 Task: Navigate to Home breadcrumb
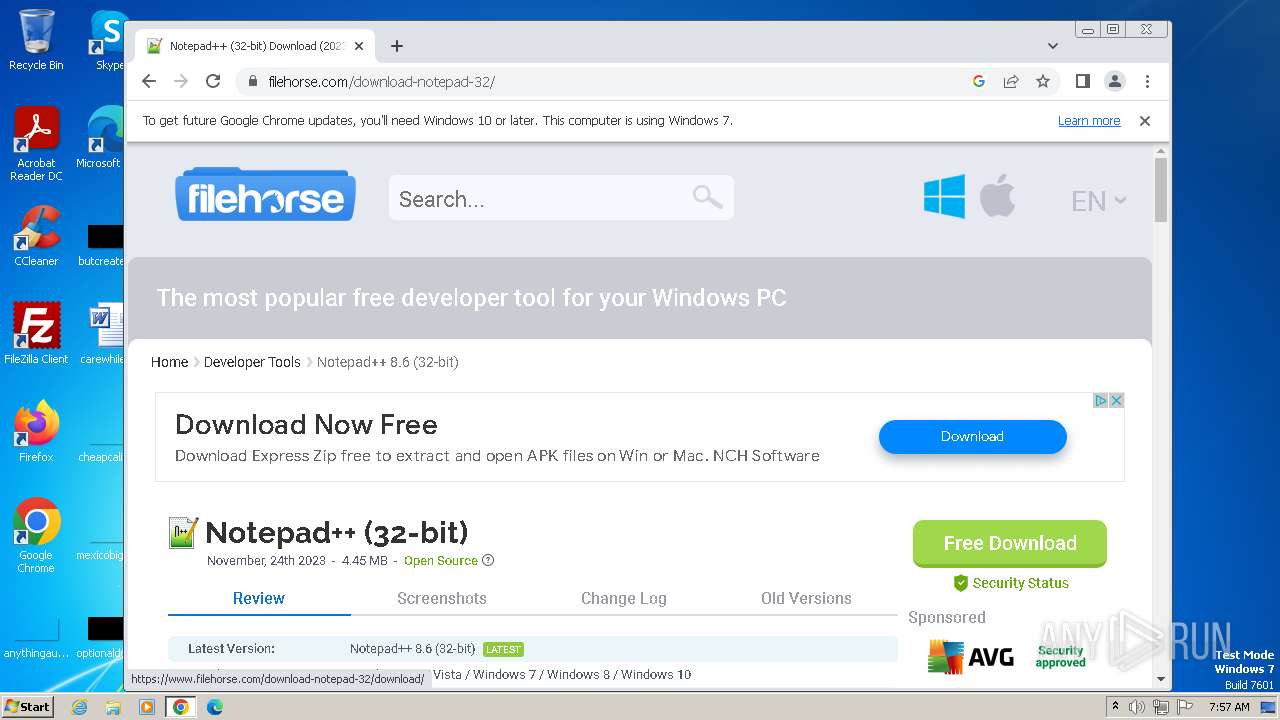169,362
